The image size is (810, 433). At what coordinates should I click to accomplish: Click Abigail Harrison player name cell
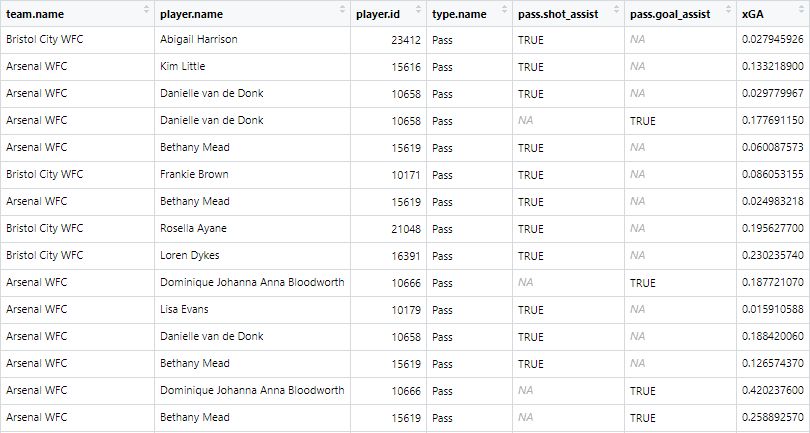pos(253,40)
